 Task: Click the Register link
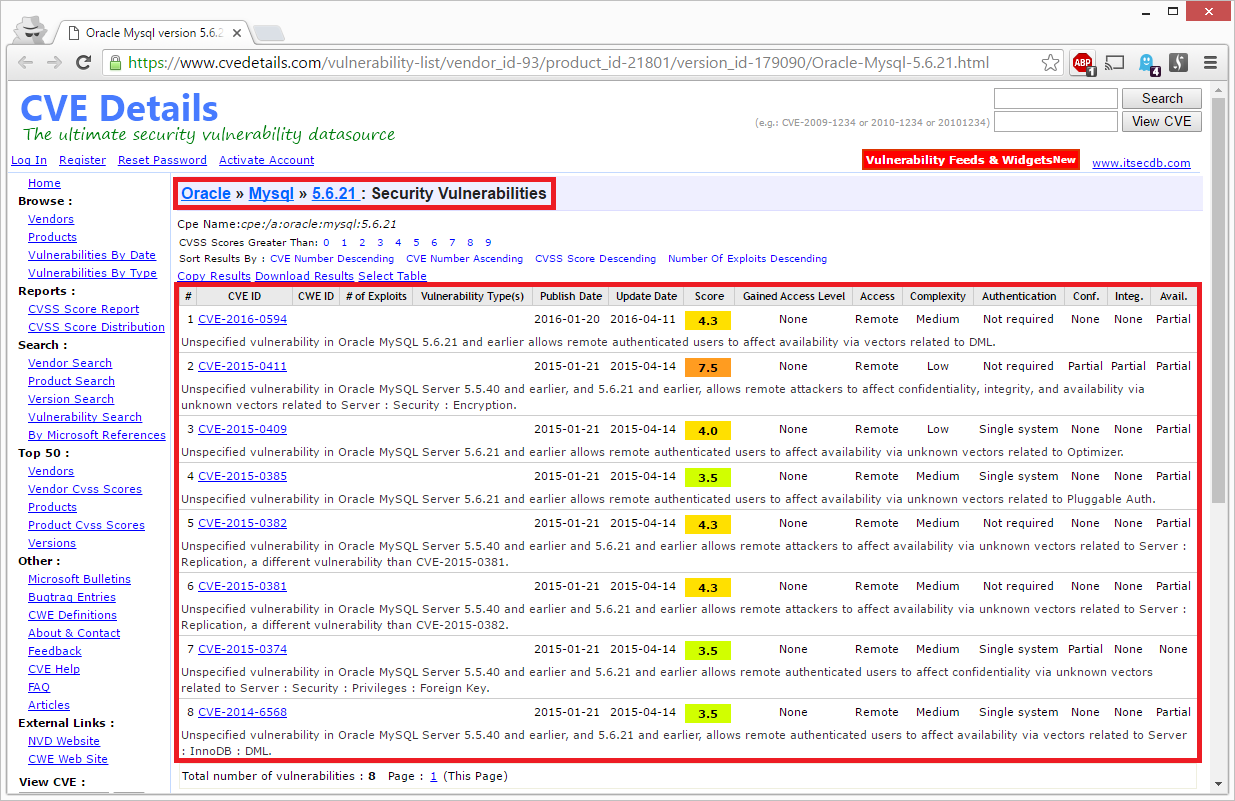click(82, 160)
